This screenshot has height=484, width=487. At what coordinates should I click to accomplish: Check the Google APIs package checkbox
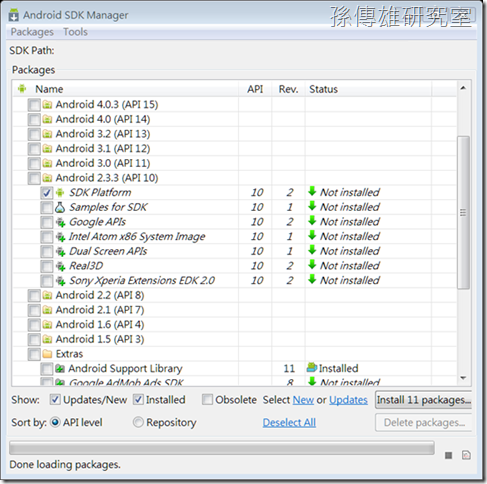47,222
